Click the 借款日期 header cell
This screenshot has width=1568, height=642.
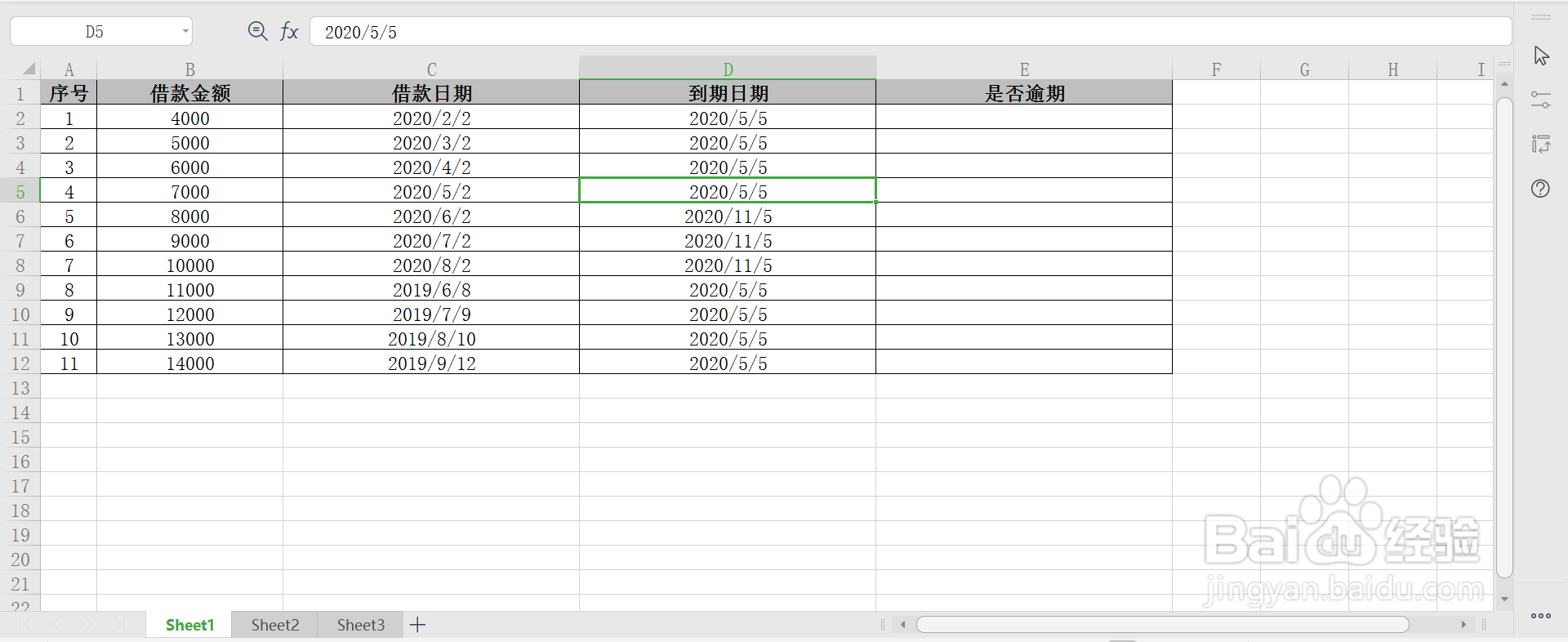(431, 92)
